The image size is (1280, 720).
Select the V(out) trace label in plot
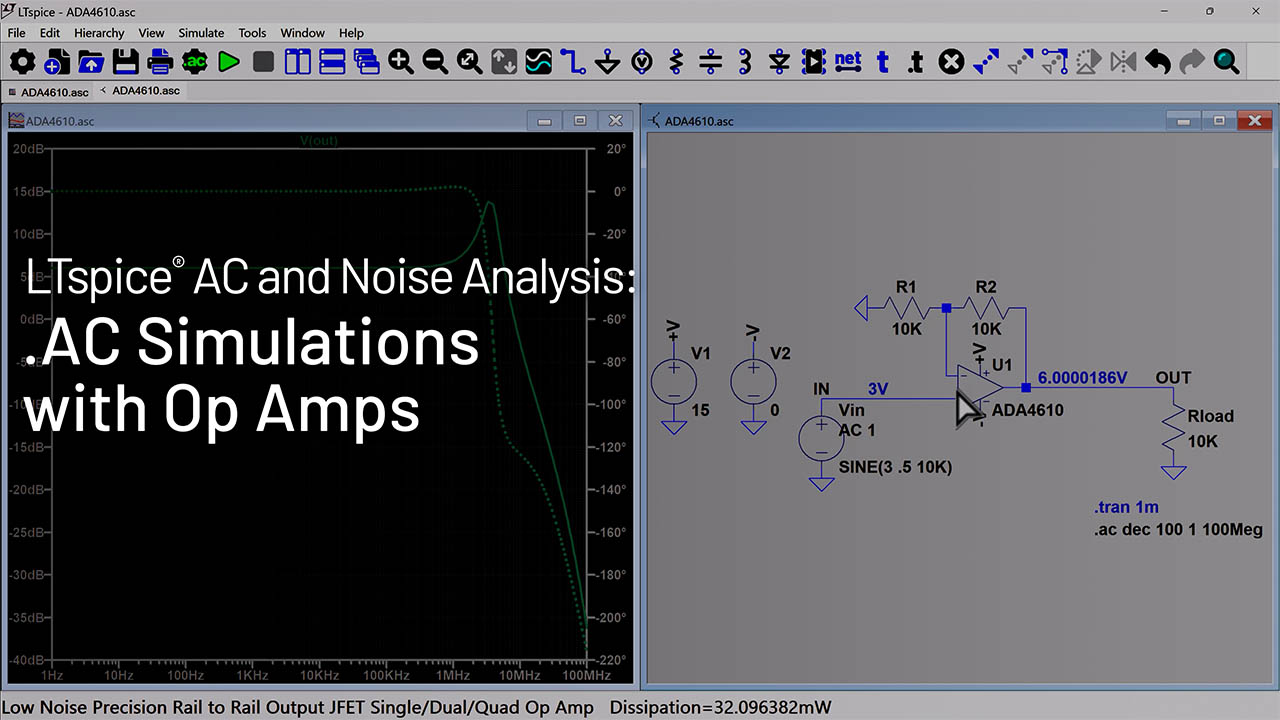319,141
